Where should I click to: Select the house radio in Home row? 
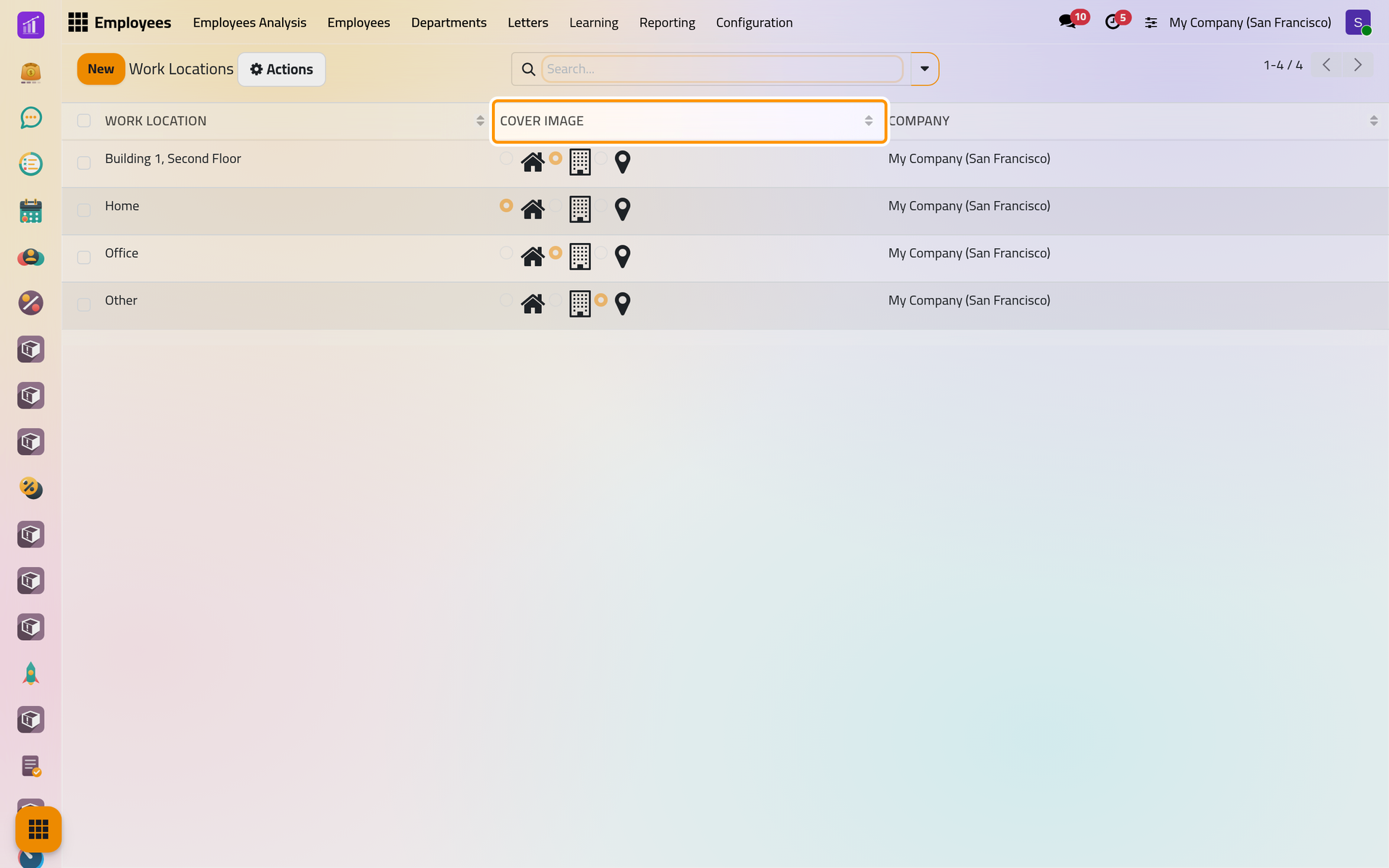click(x=506, y=205)
